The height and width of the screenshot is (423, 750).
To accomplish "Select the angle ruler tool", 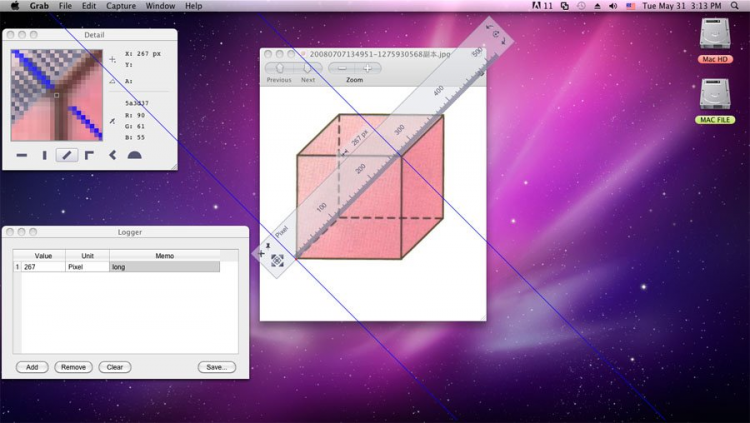I will pos(112,155).
